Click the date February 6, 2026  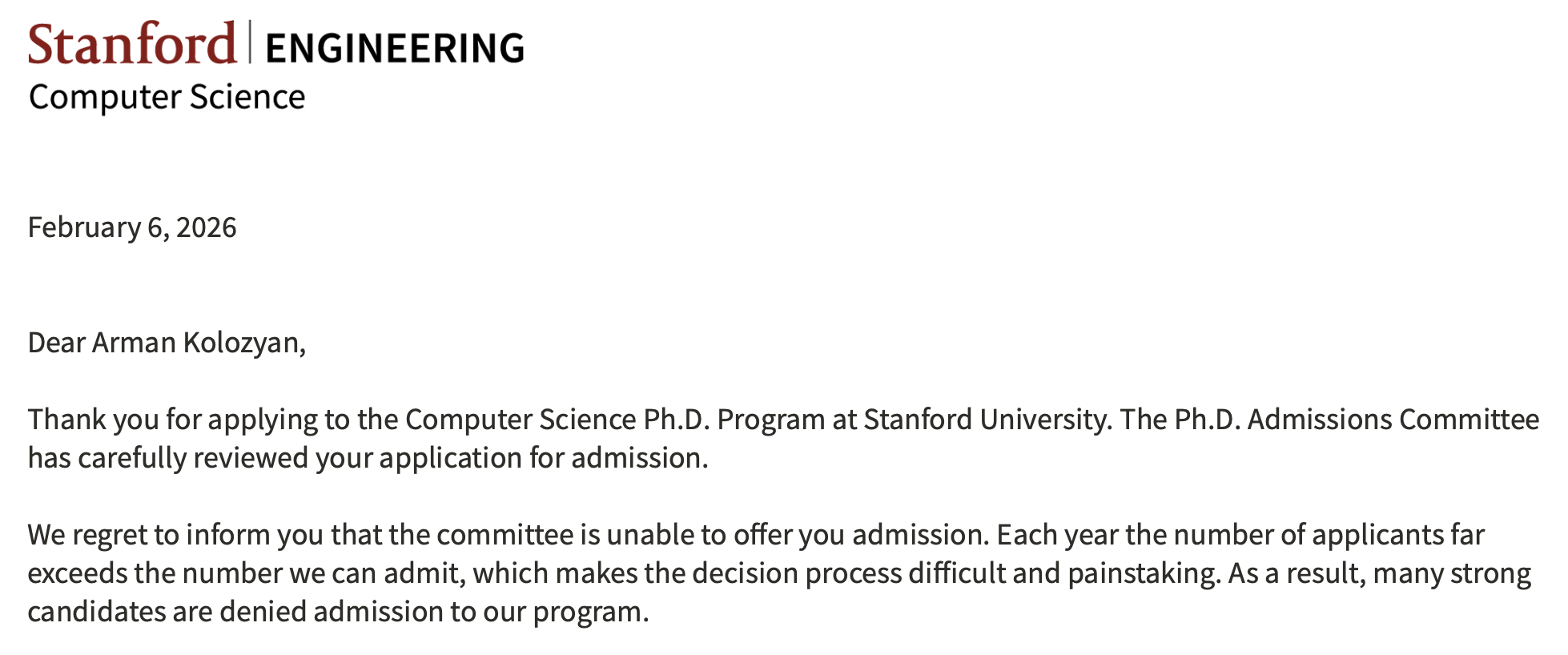pos(132,227)
